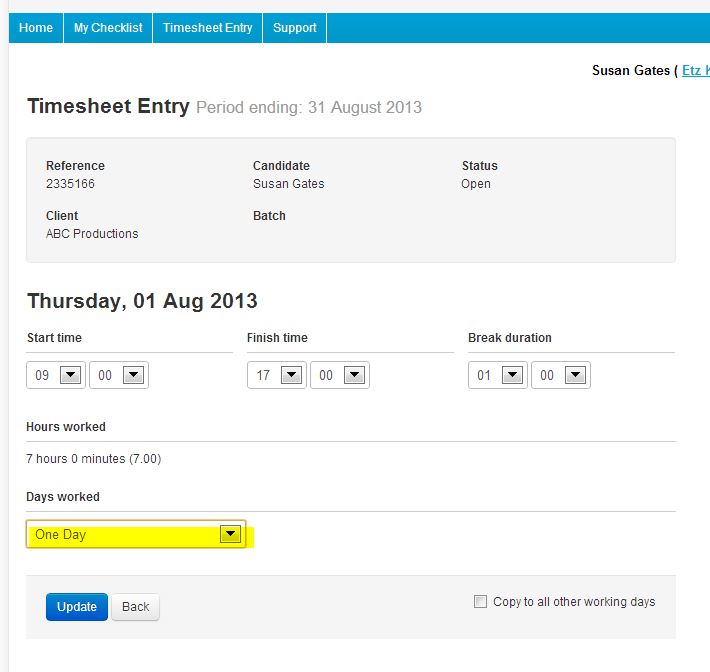Screen dimensions: 710x672
Task: Click the 'One Day' text in Days worked
Action: pos(61,535)
